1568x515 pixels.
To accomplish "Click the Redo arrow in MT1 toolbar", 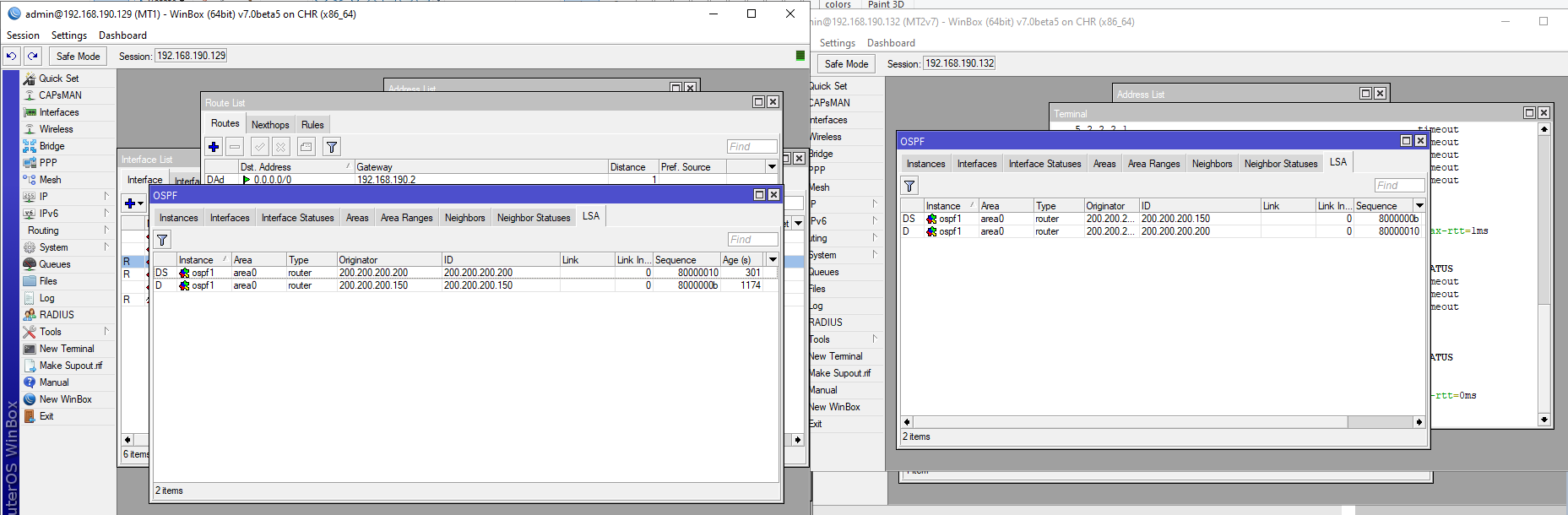I will 33,56.
